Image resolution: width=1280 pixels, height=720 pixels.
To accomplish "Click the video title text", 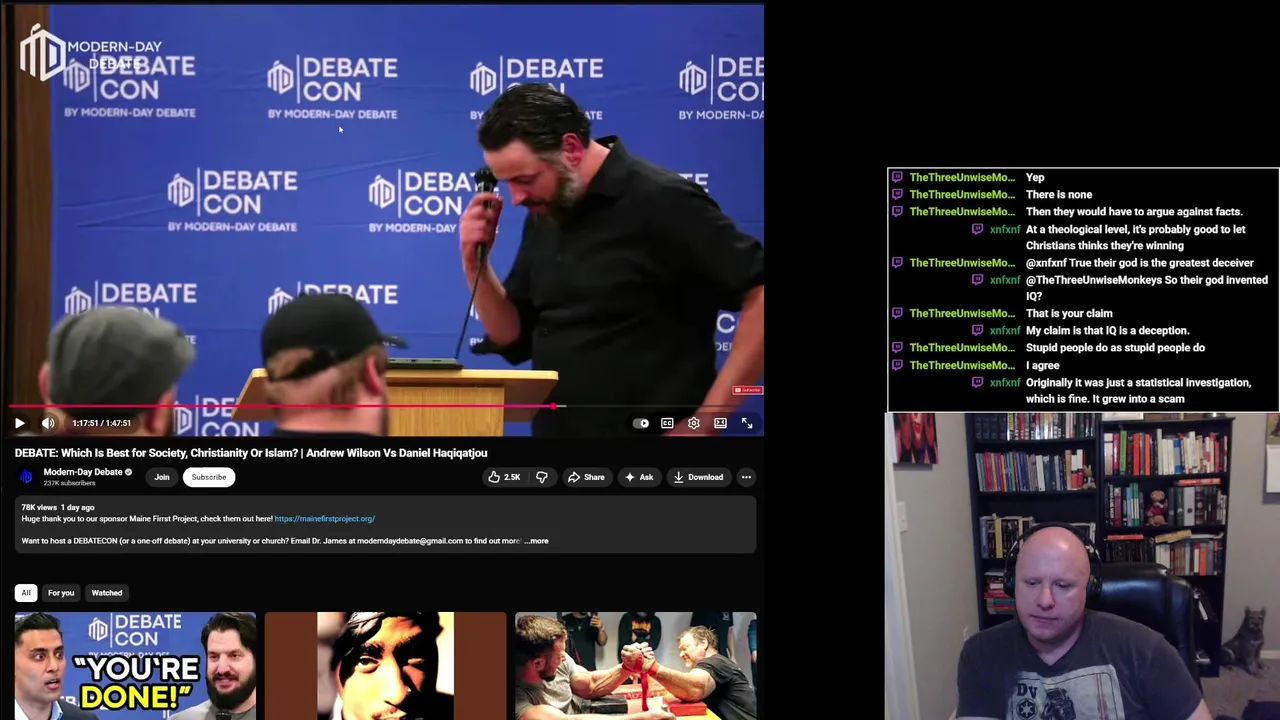I will point(251,453).
